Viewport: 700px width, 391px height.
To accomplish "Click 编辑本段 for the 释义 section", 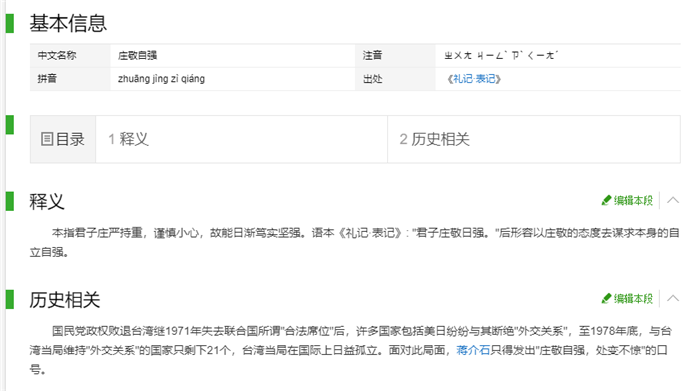I will click(x=633, y=200).
